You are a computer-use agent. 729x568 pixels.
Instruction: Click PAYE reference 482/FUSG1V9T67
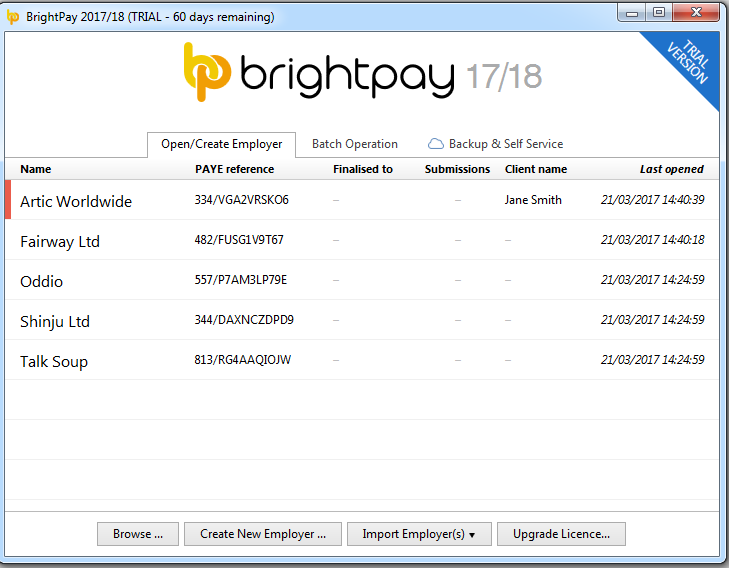239,240
